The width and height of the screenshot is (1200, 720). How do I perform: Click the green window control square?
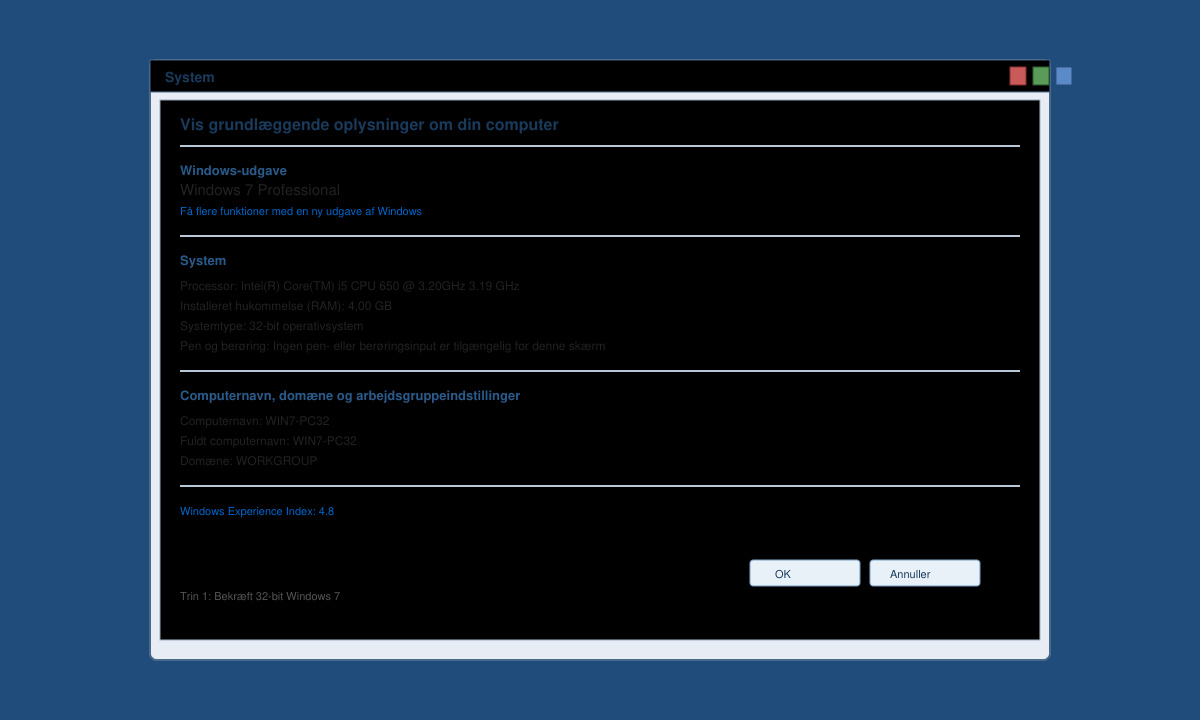tap(1041, 76)
